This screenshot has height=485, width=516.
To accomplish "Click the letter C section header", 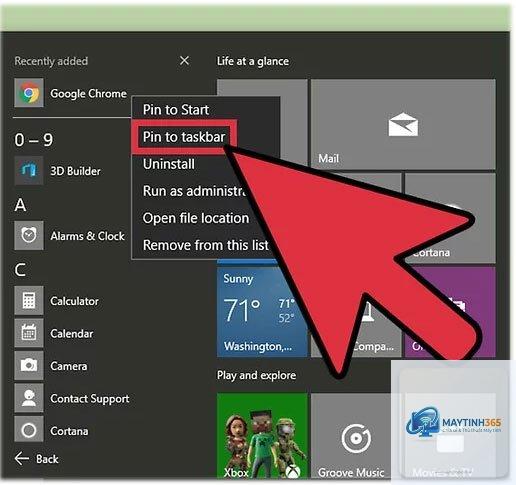I will [x=20, y=269].
